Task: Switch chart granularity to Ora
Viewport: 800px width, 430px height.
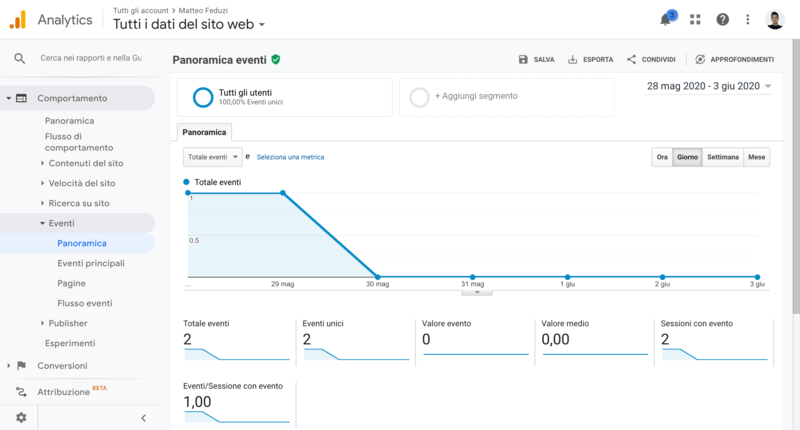Action: coord(662,157)
